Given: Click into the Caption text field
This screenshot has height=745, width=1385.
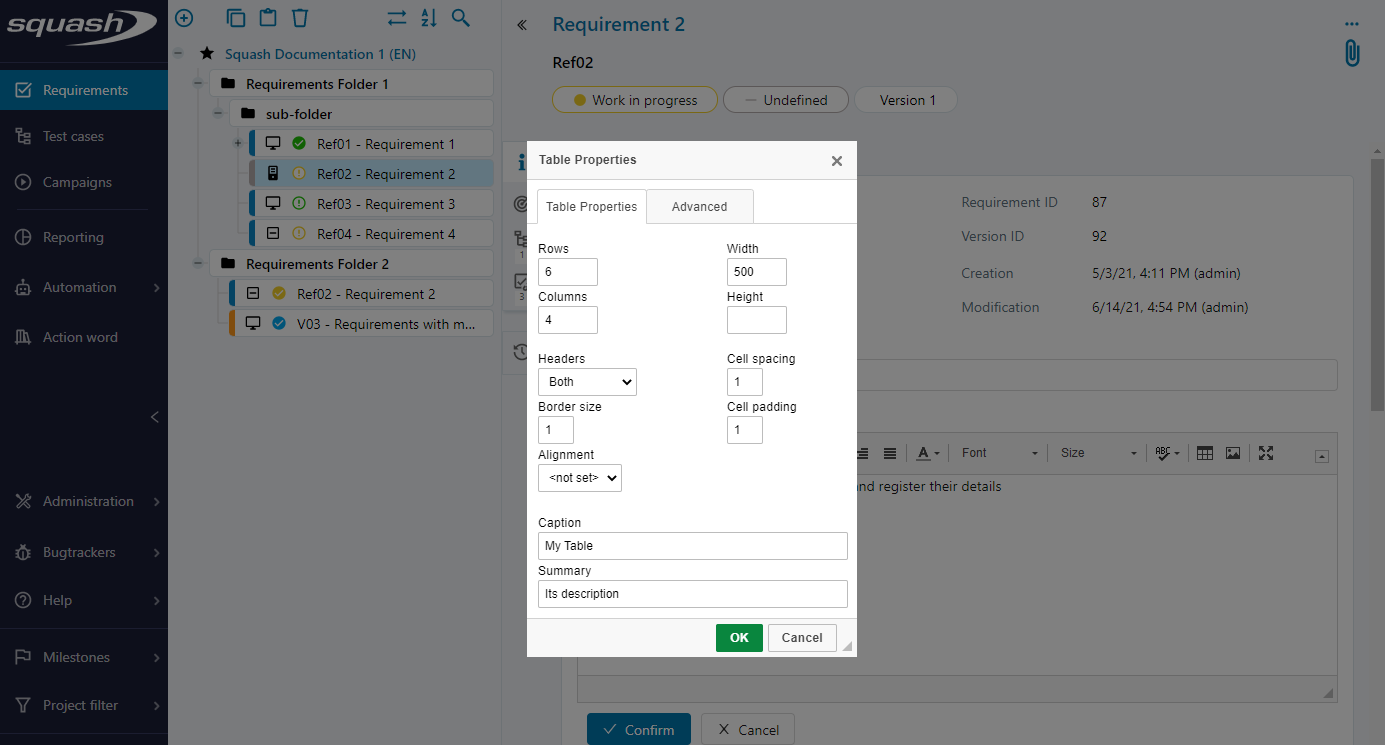Looking at the screenshot, I should pos(692,546).
